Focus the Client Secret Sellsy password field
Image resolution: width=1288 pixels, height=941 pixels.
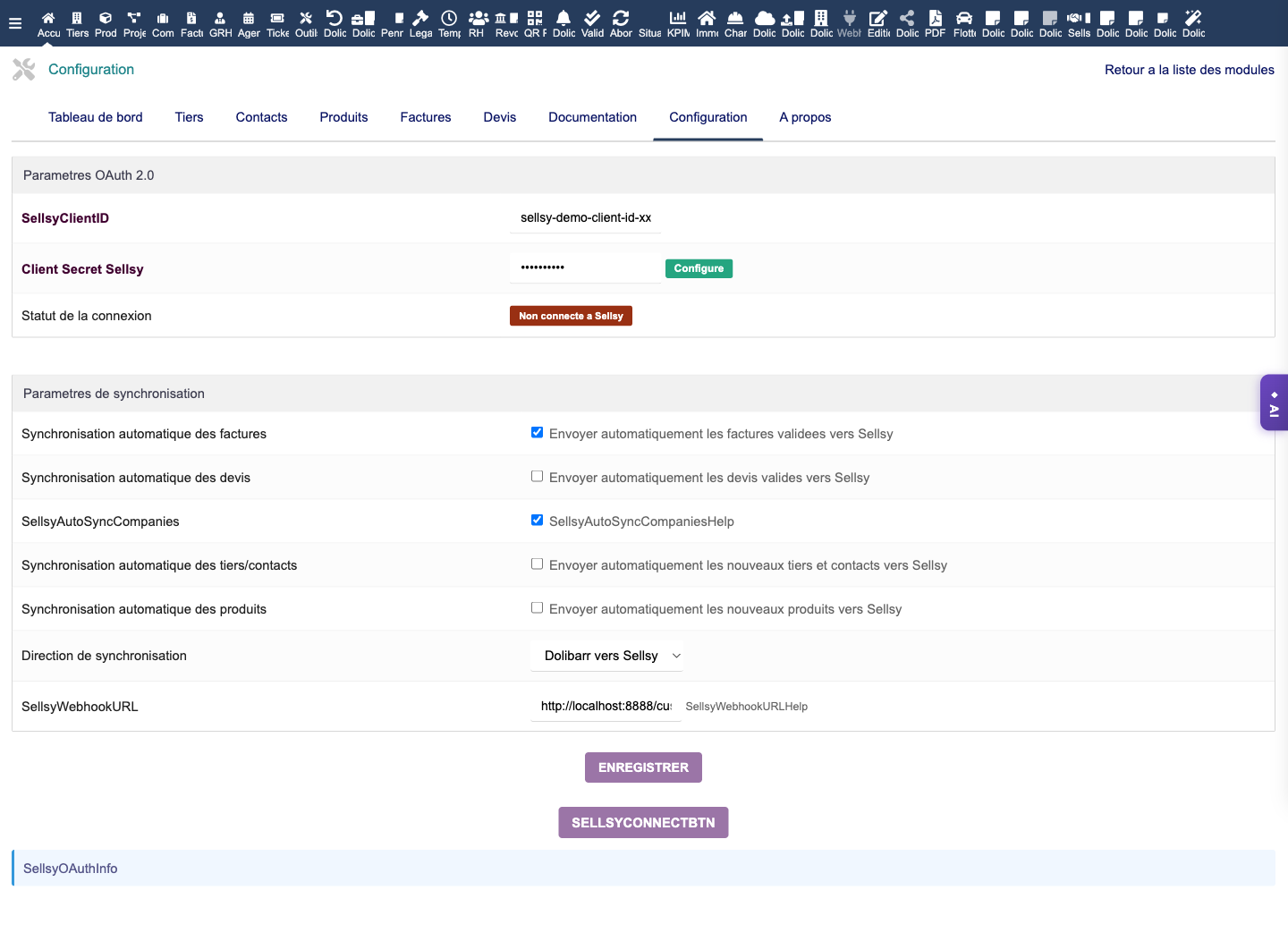point(586,267)
